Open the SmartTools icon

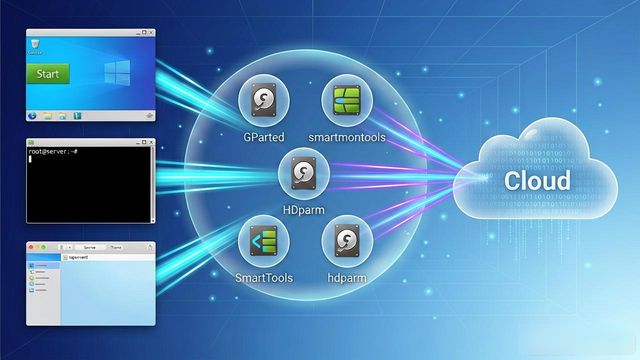pyautogui.click(x=264, y=241)
